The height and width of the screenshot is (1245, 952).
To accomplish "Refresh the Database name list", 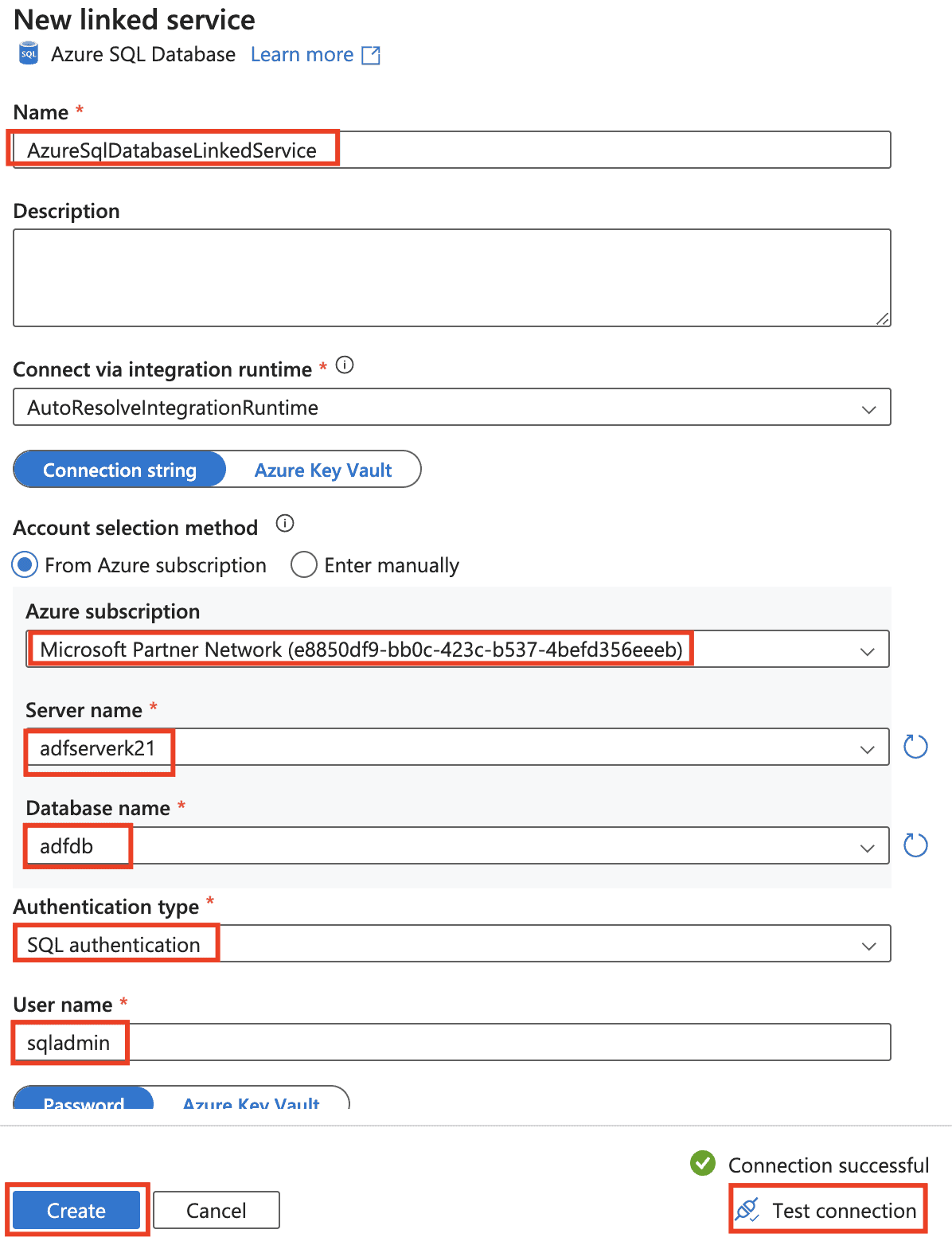I will click(915, 845).
